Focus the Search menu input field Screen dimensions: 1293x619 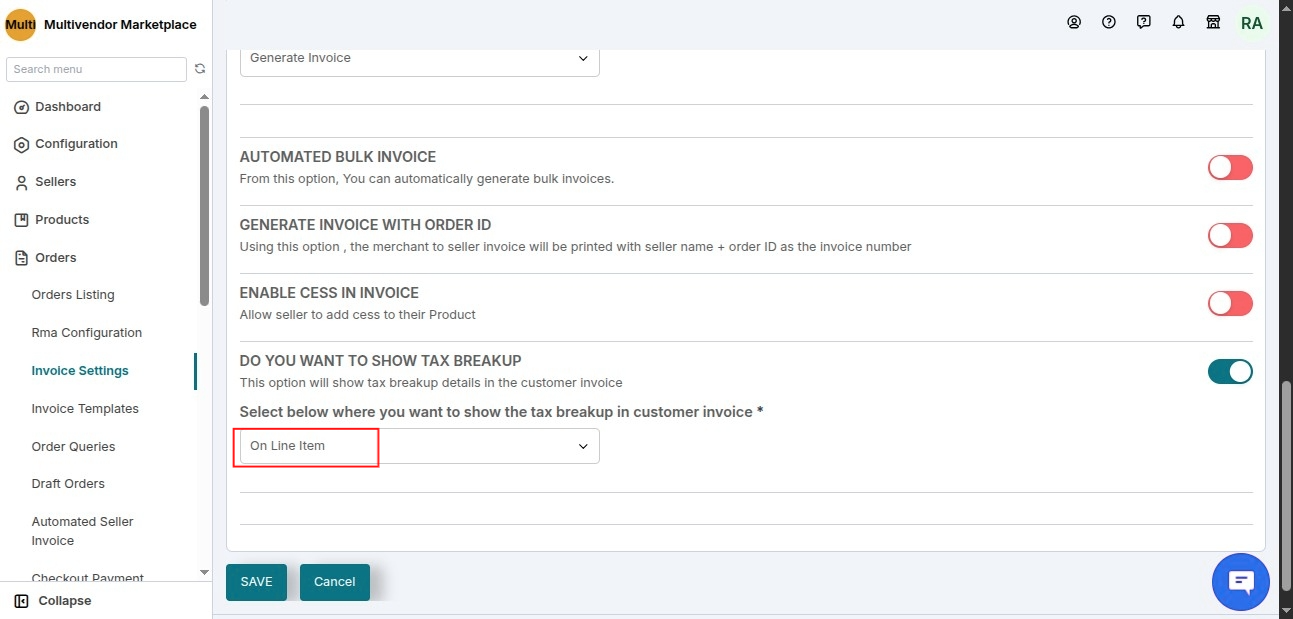[x=96, y=69]
